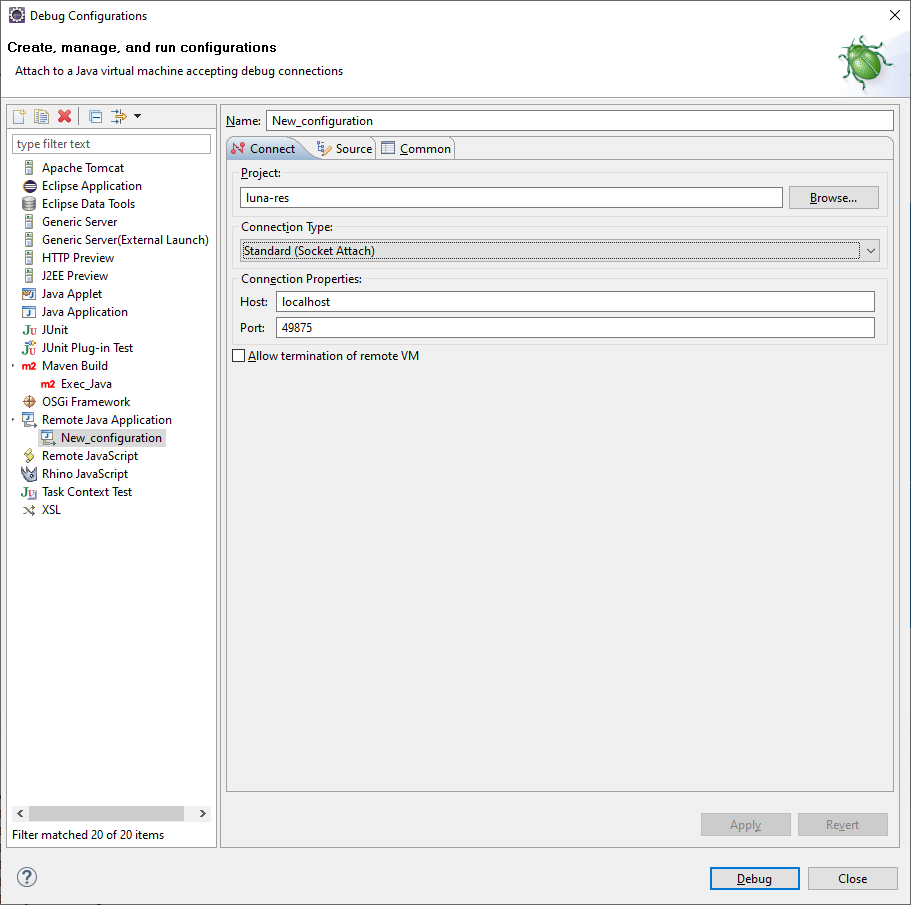Click the Generic Server icon
Screen dimensions: 911x905
(x=29, y=222)
